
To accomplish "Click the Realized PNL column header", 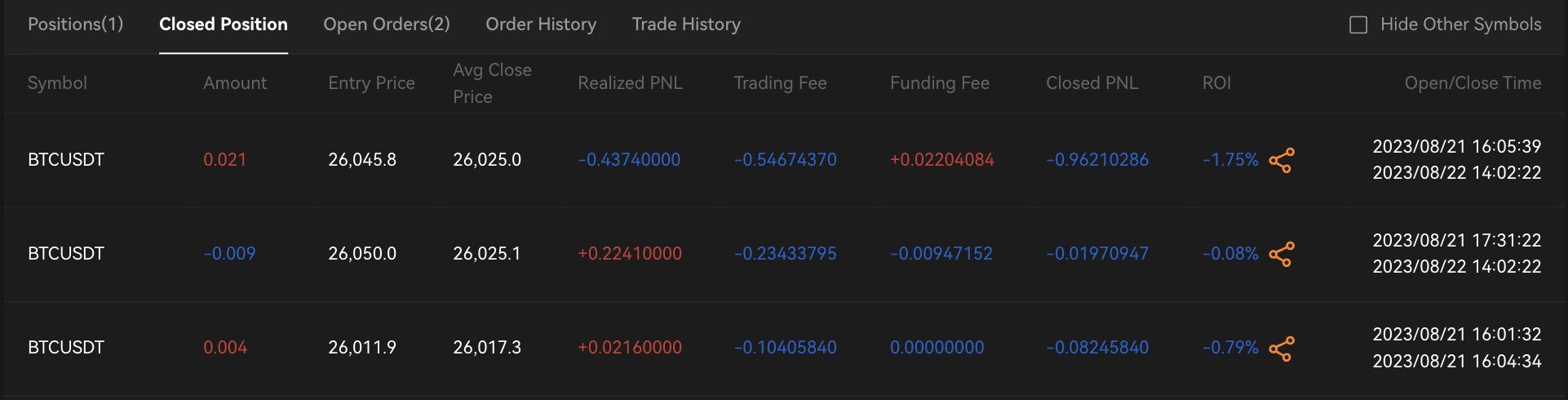I will click(630, 83).
